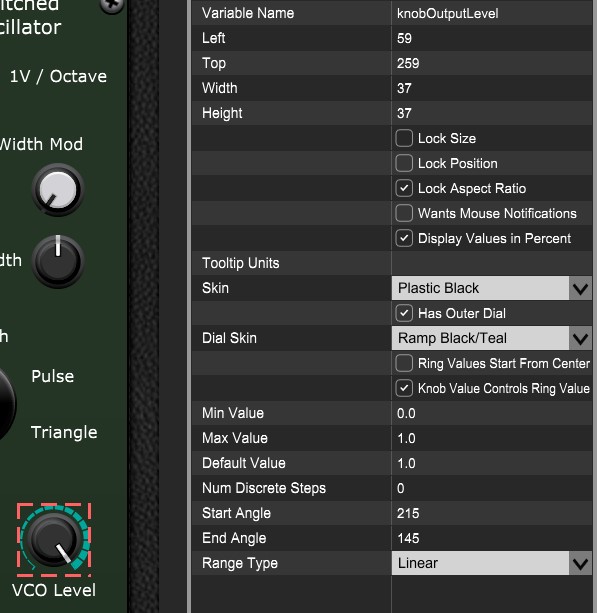Click the Default Value field

pos(491,463)
